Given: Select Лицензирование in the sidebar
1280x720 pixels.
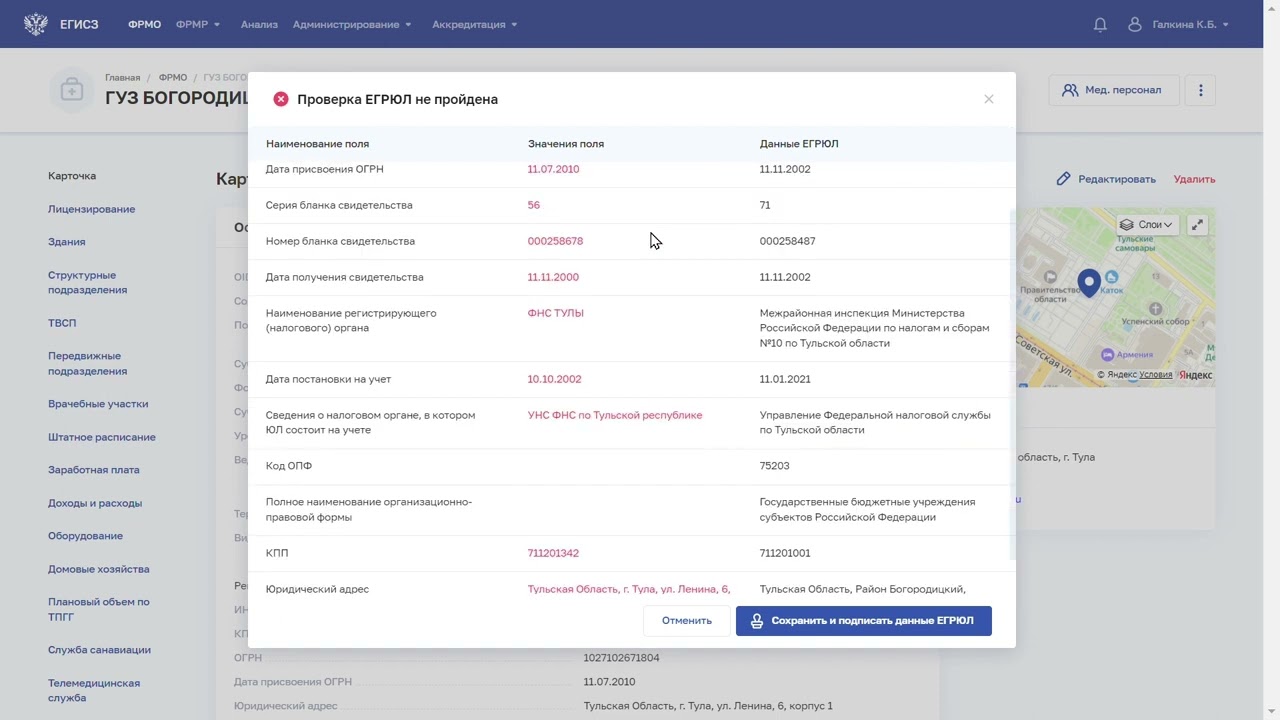Looking at the screenshot, I should point(91,209).
